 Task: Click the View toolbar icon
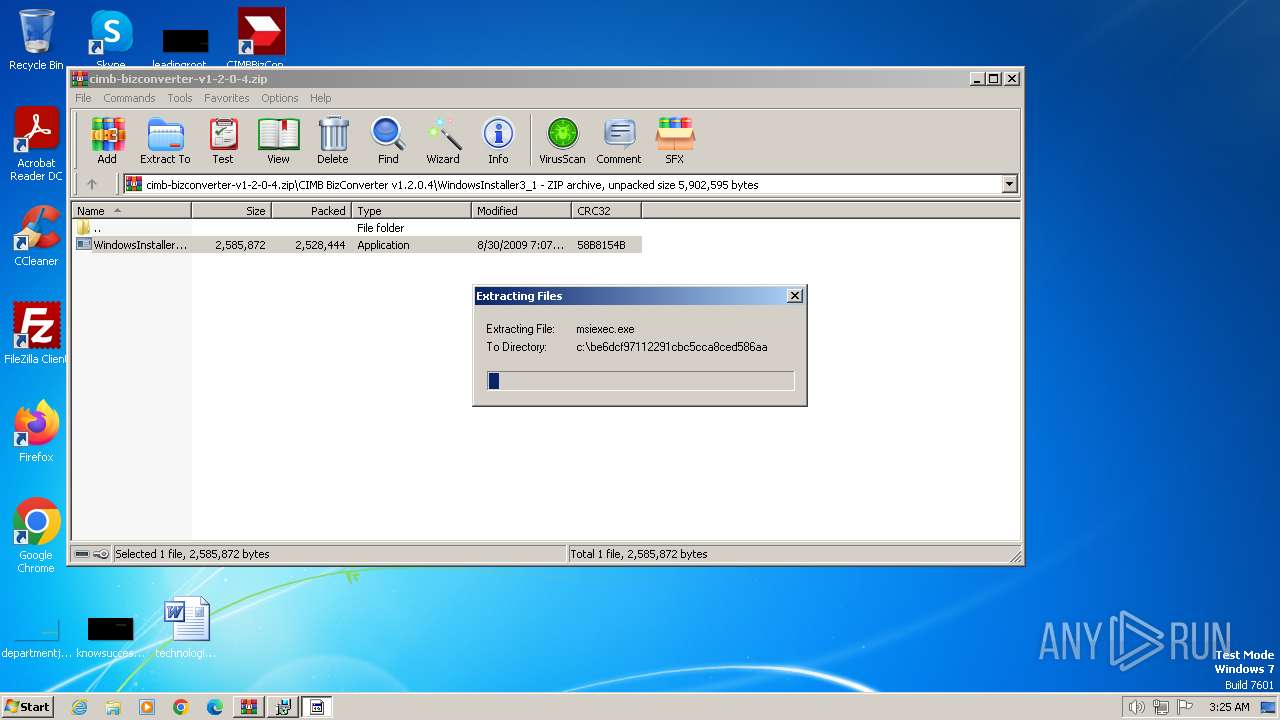pos(278,141)
